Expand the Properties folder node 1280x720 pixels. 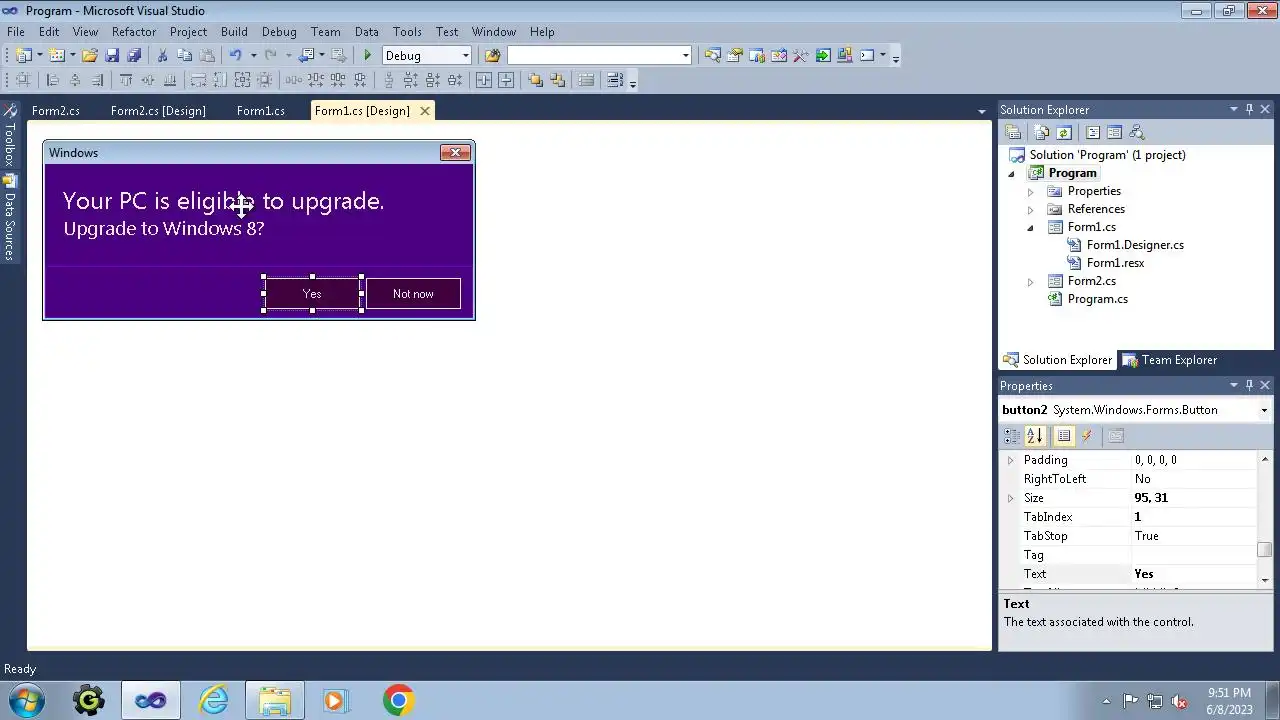pos(1030,192)
